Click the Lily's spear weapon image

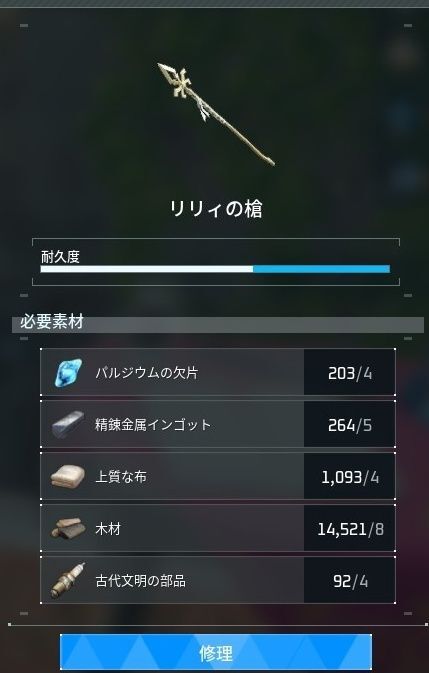(216, 114)
